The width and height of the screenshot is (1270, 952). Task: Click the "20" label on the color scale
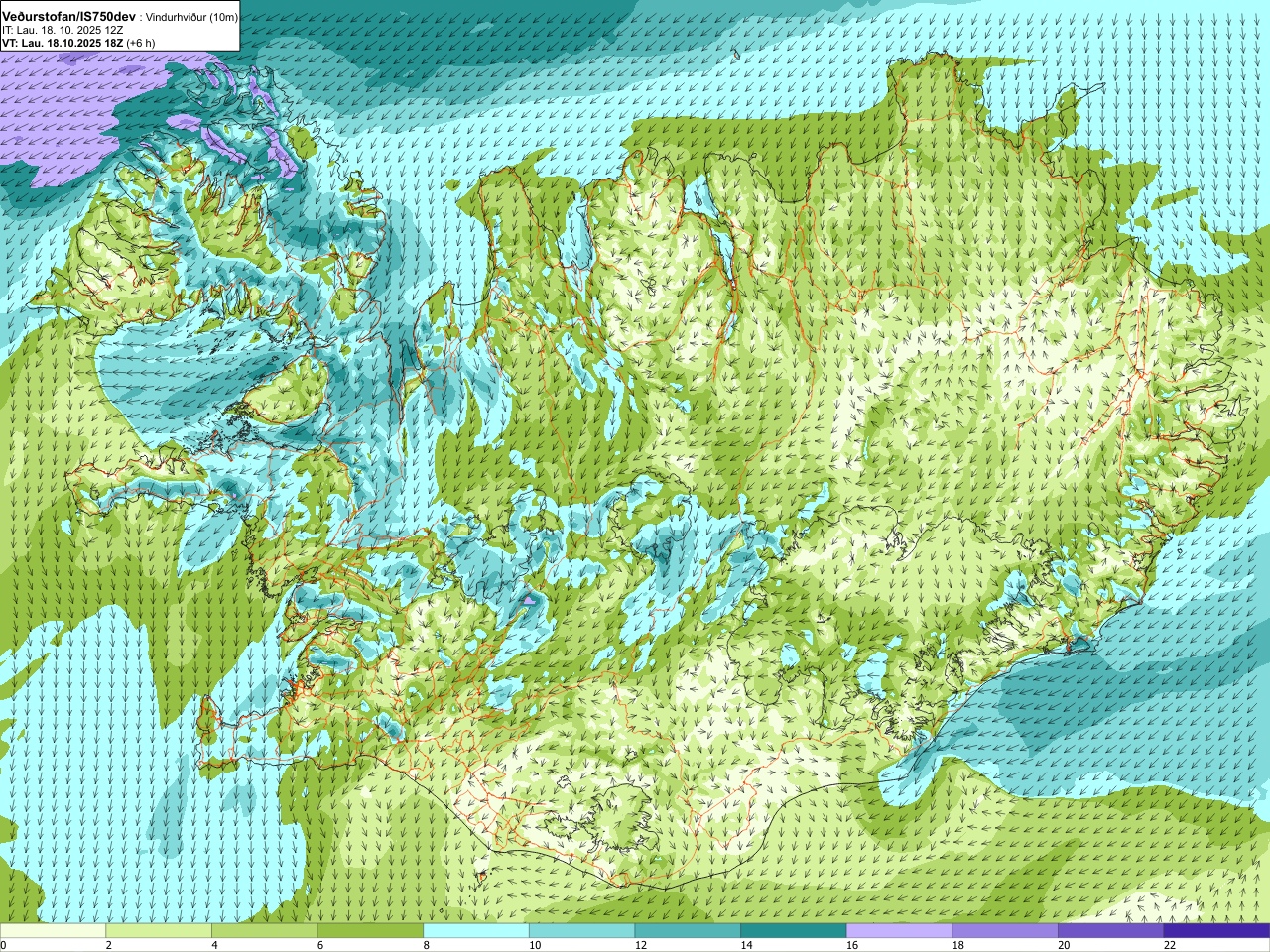click(x=1064, y=945)
